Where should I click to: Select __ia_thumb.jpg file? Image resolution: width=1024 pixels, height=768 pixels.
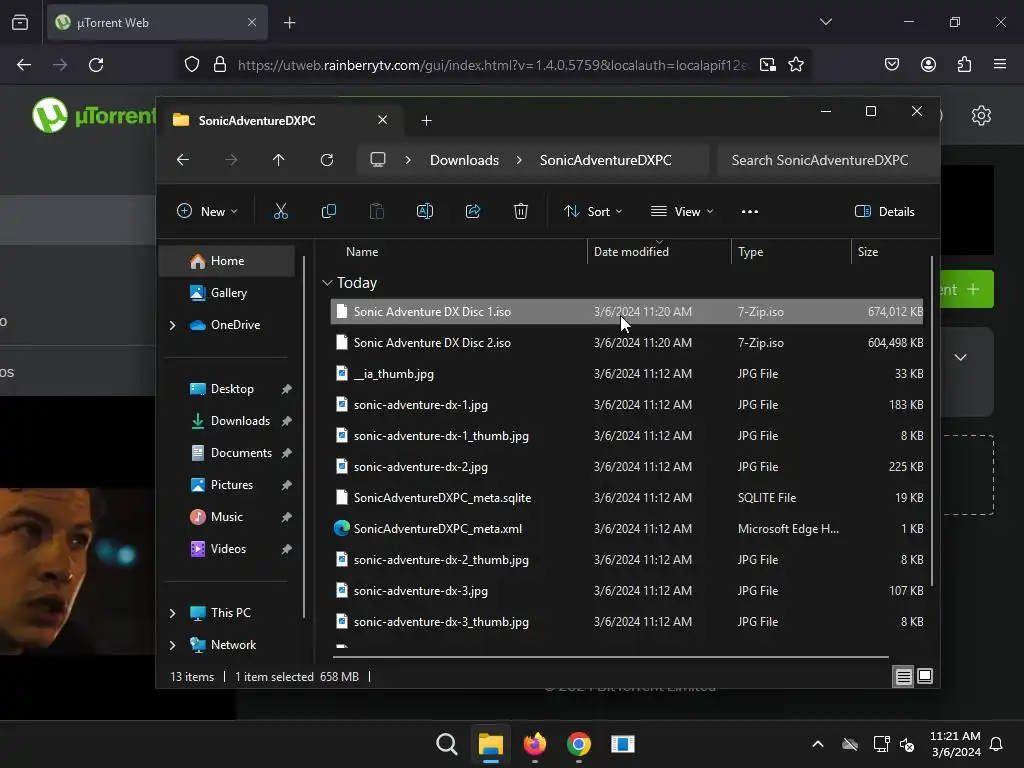tap(627, 374)
